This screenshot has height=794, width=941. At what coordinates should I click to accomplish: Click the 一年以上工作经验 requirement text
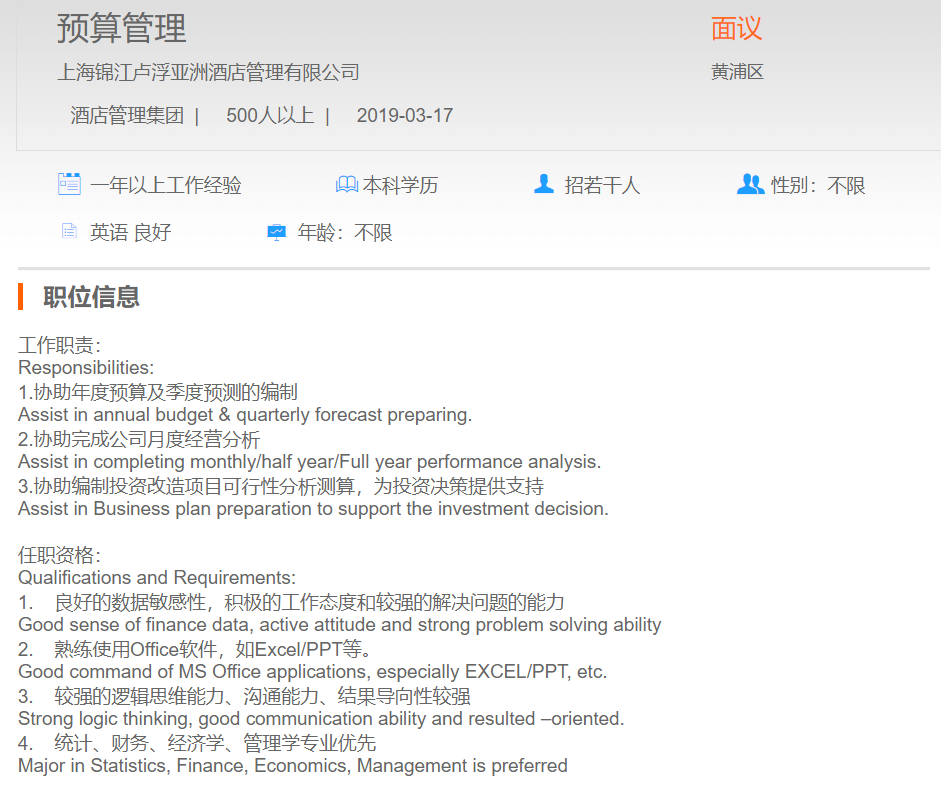coord(165,185)
